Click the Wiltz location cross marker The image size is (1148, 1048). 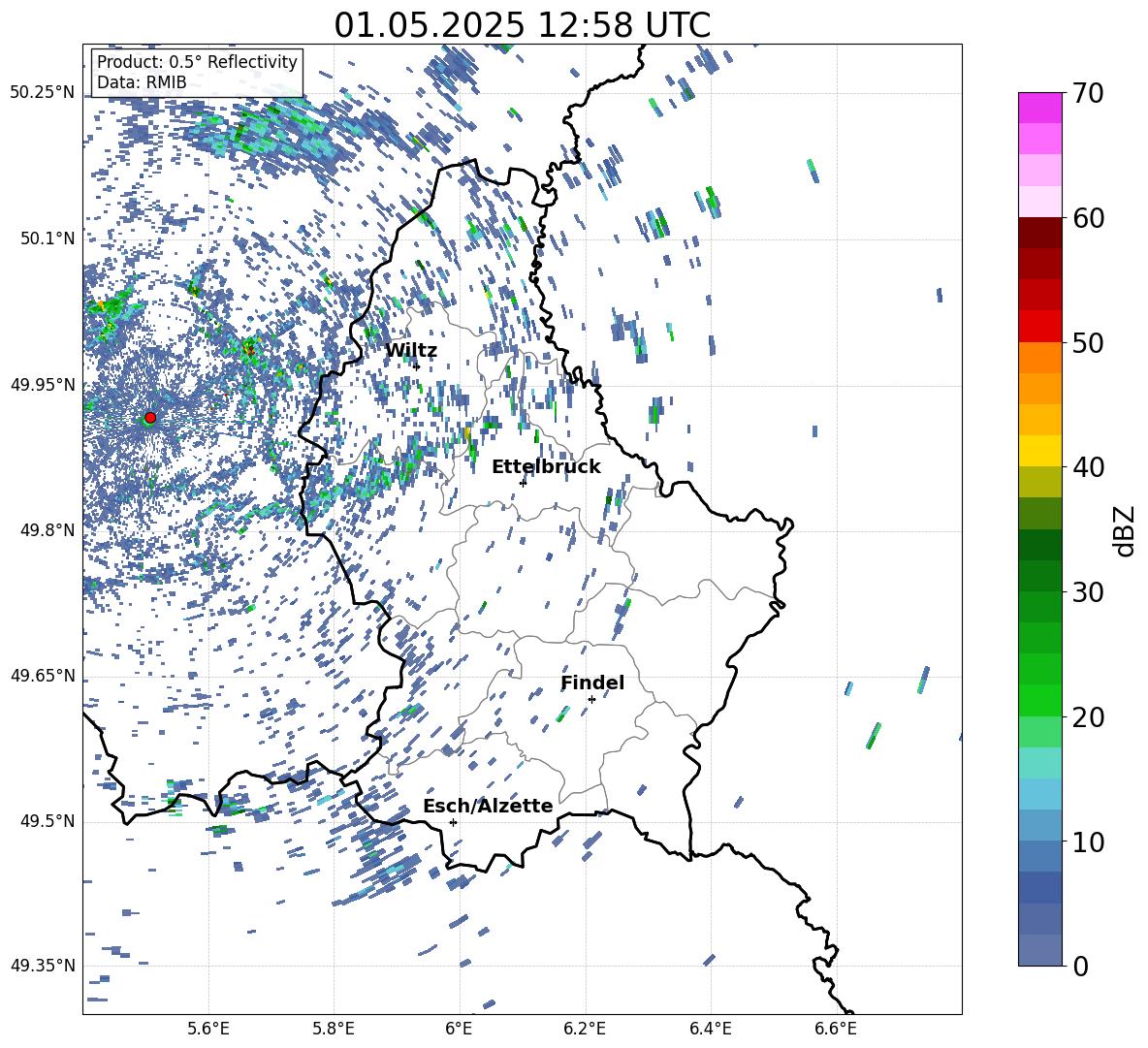click(x=417, y=366)
